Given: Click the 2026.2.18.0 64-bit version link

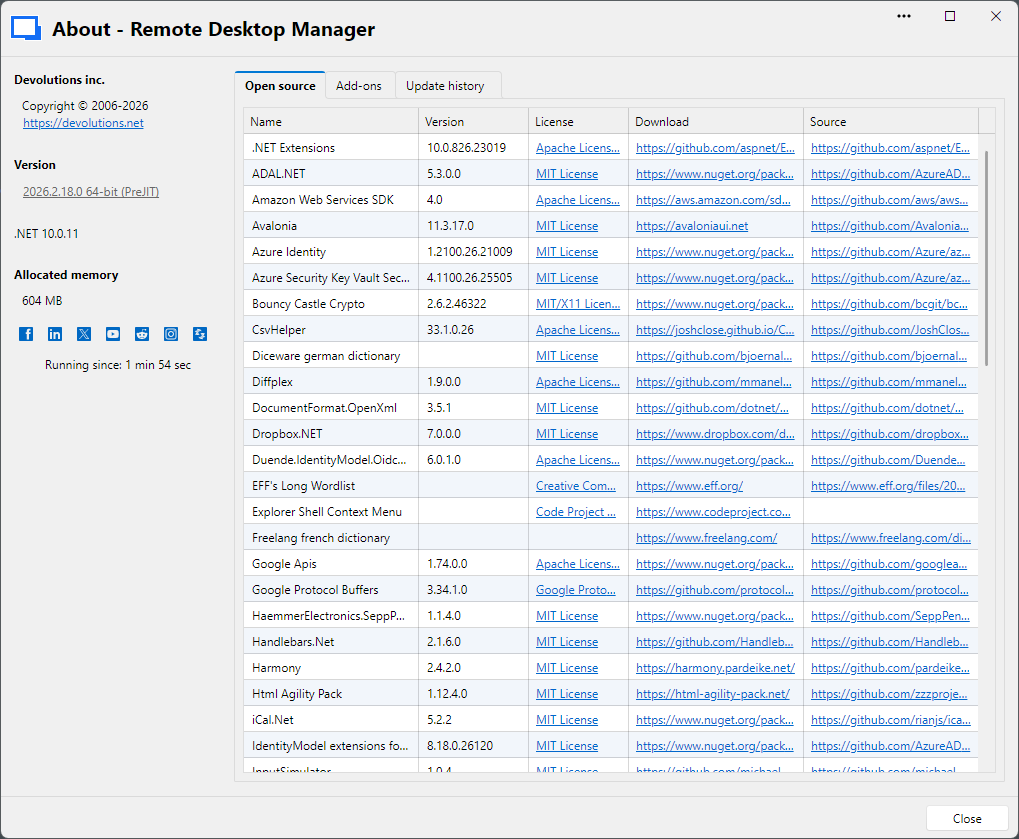Looking at the screenshot, I should [91, 192].
